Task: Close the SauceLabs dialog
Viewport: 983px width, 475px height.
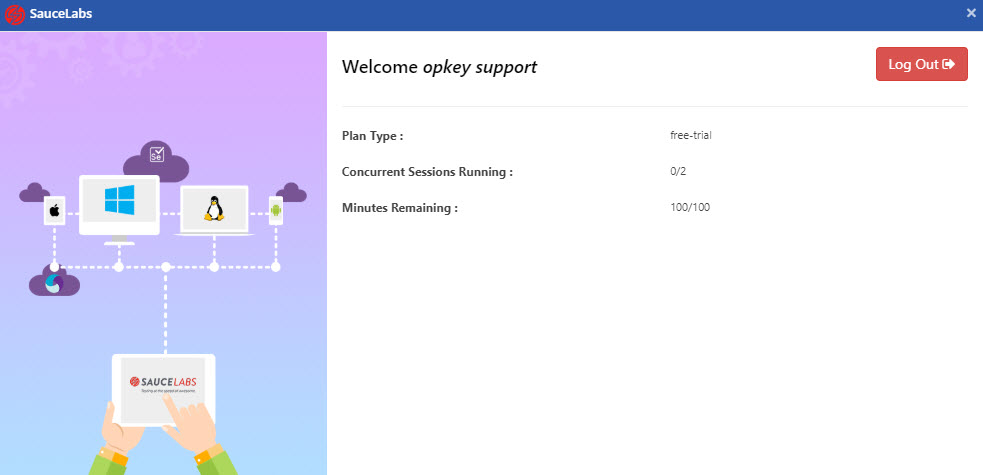Action: click(x=971, y=13)
